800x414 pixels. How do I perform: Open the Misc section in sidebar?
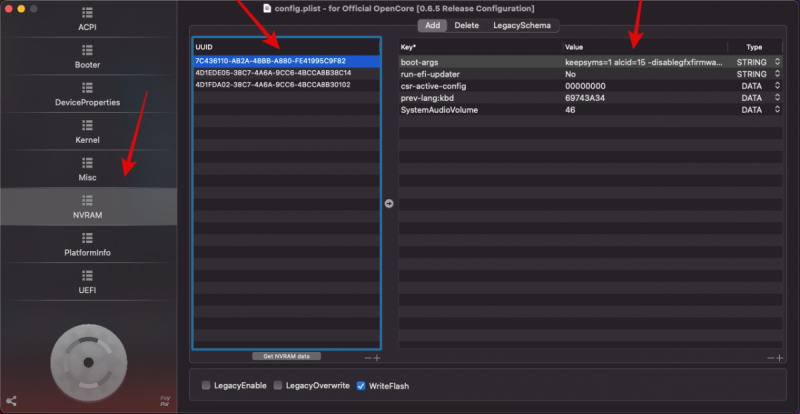87,169
